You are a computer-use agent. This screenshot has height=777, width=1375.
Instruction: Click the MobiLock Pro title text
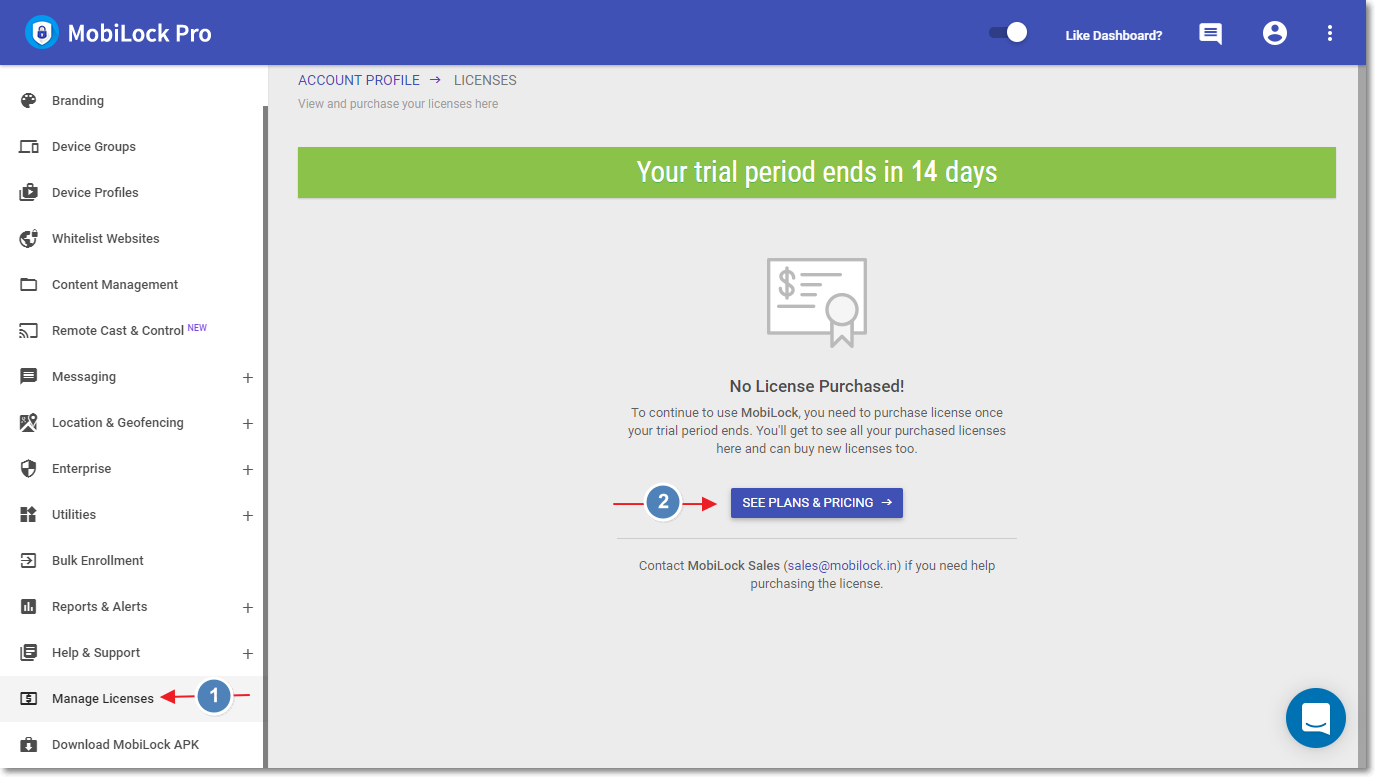[x=140, y=33]
